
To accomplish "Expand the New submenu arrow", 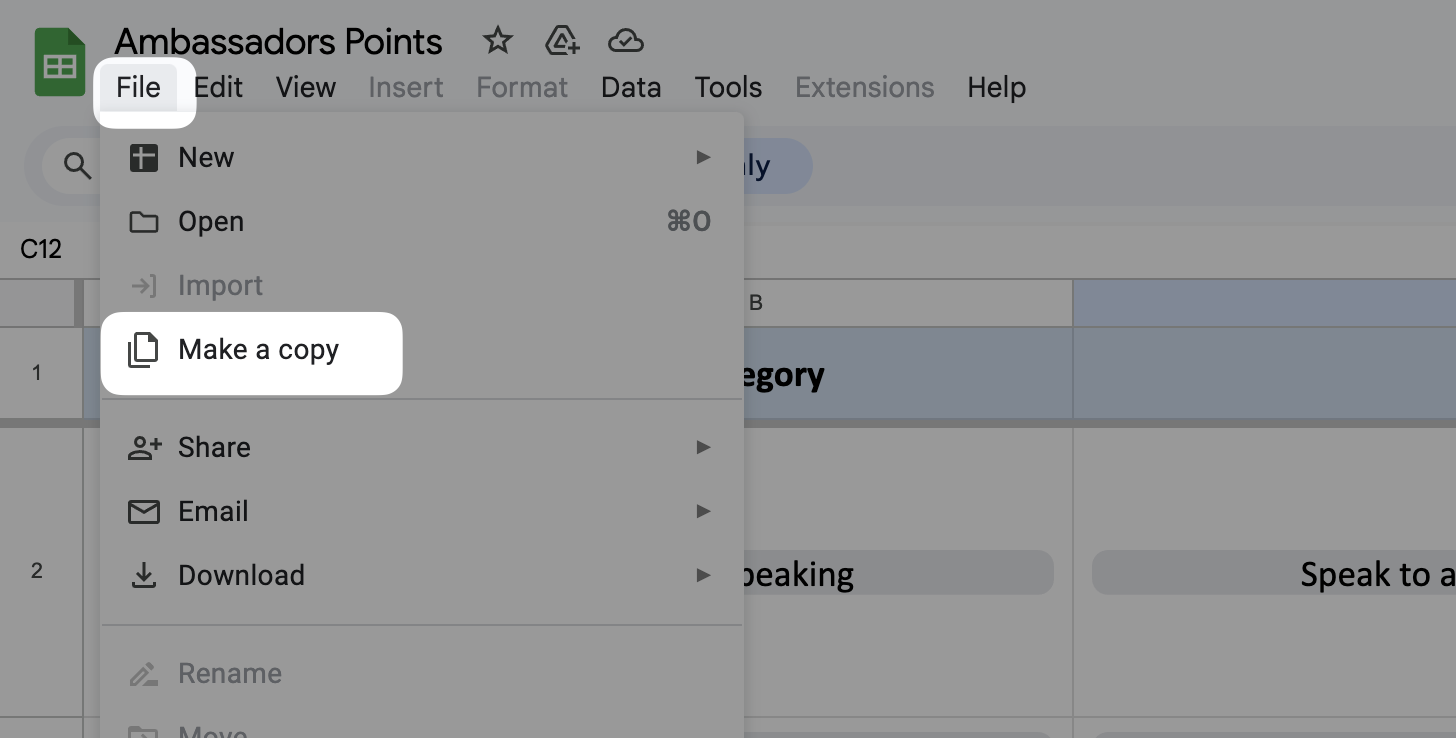I will point(704,157).
